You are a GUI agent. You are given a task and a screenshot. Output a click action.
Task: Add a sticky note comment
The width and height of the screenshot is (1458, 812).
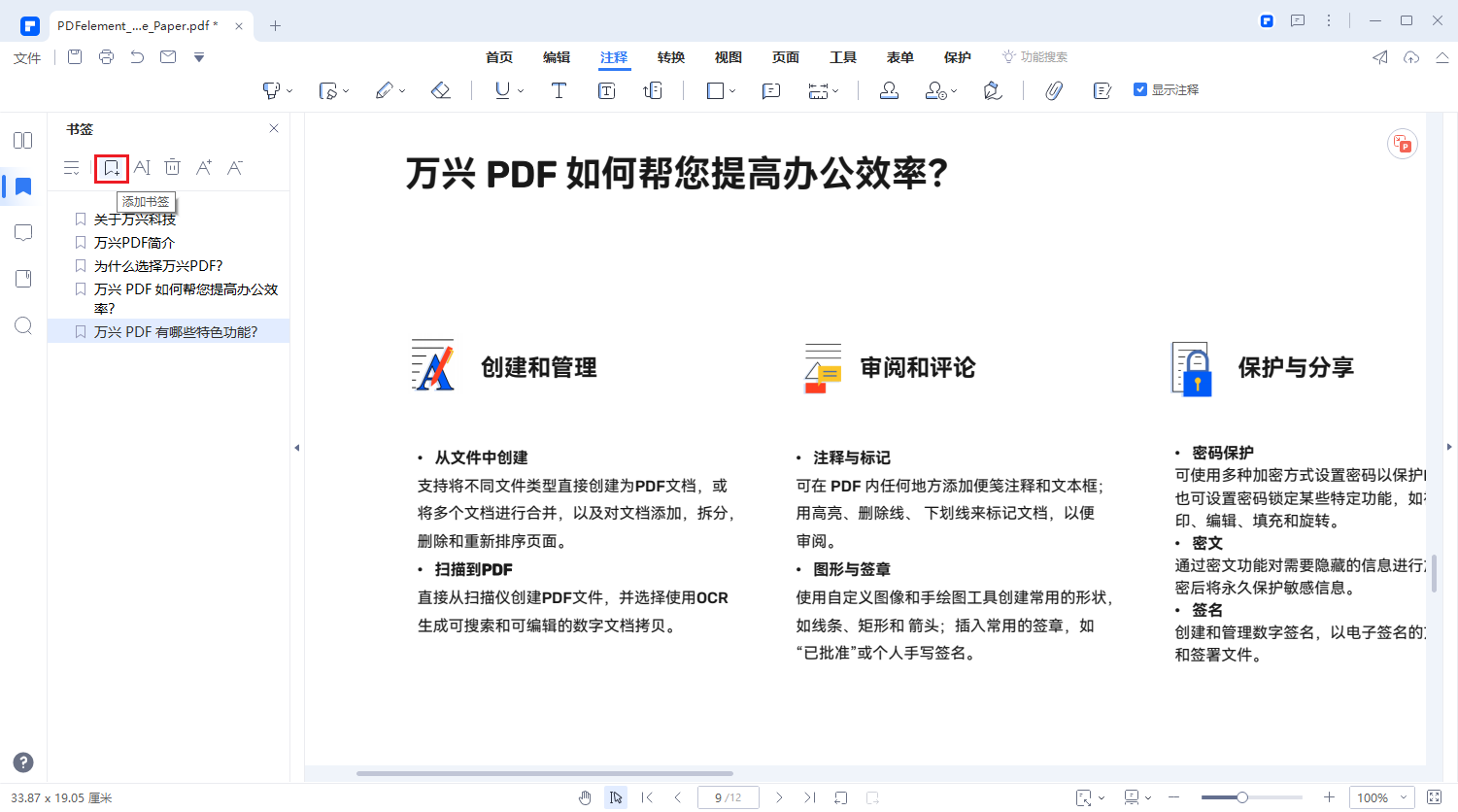tap(771, 89)
